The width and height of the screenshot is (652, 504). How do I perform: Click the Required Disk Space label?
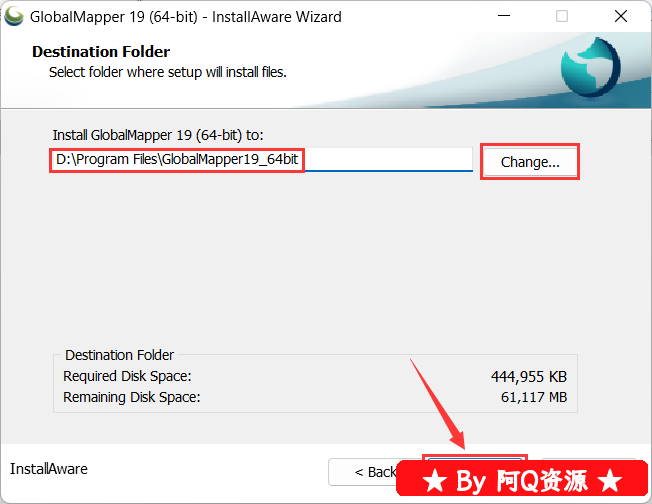pos(127,376)
